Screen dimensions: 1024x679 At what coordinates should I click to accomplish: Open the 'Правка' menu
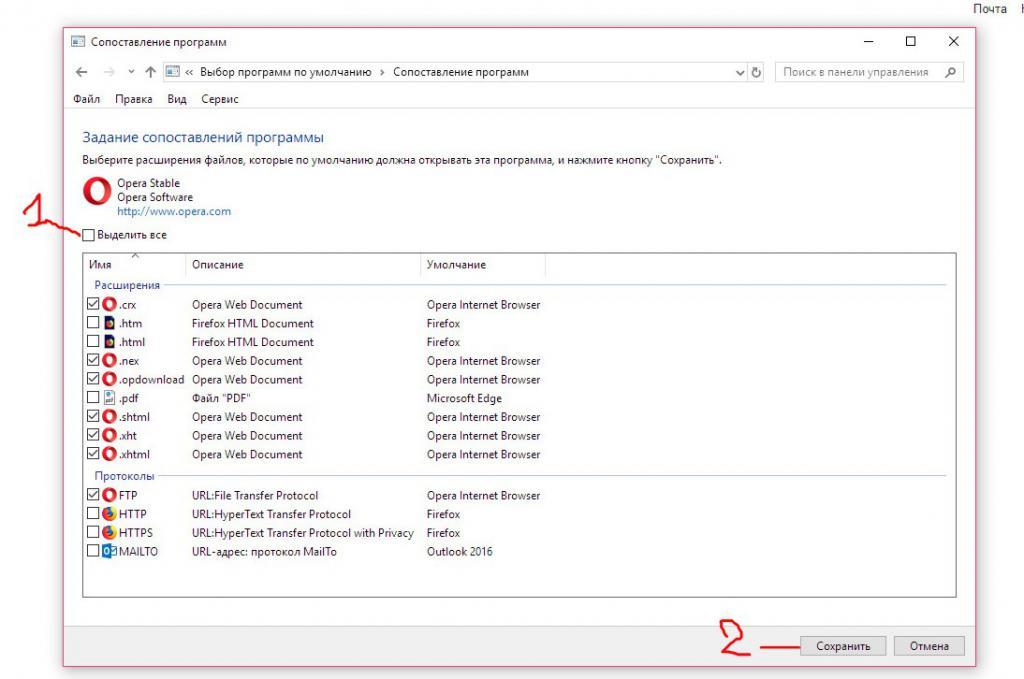click(133, 99)
